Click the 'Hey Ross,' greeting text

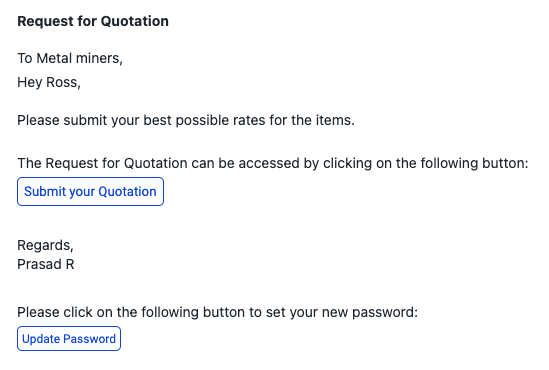tap(49, 82)
